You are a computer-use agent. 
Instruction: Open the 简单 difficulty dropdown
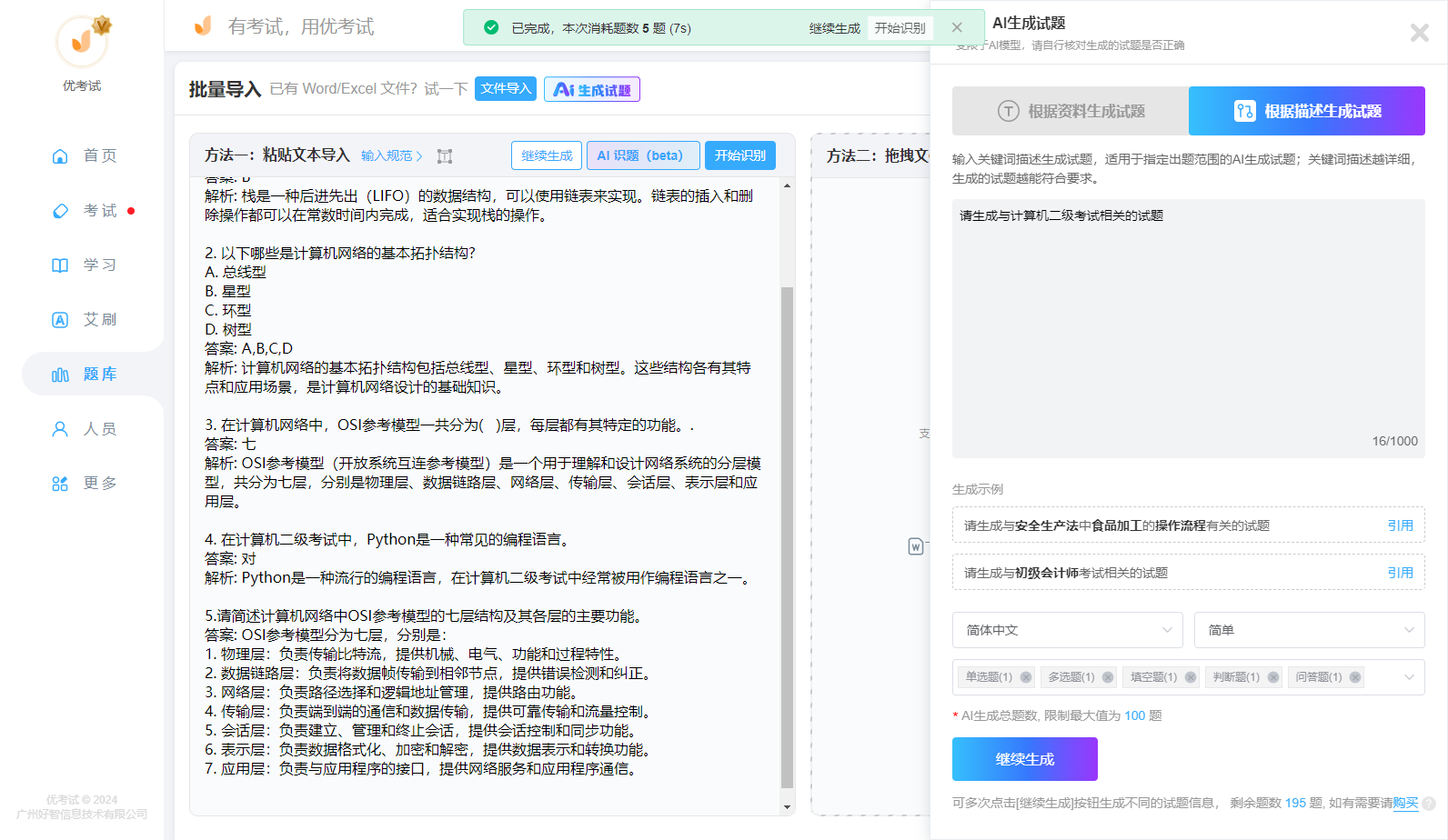tap(1310, 630)
